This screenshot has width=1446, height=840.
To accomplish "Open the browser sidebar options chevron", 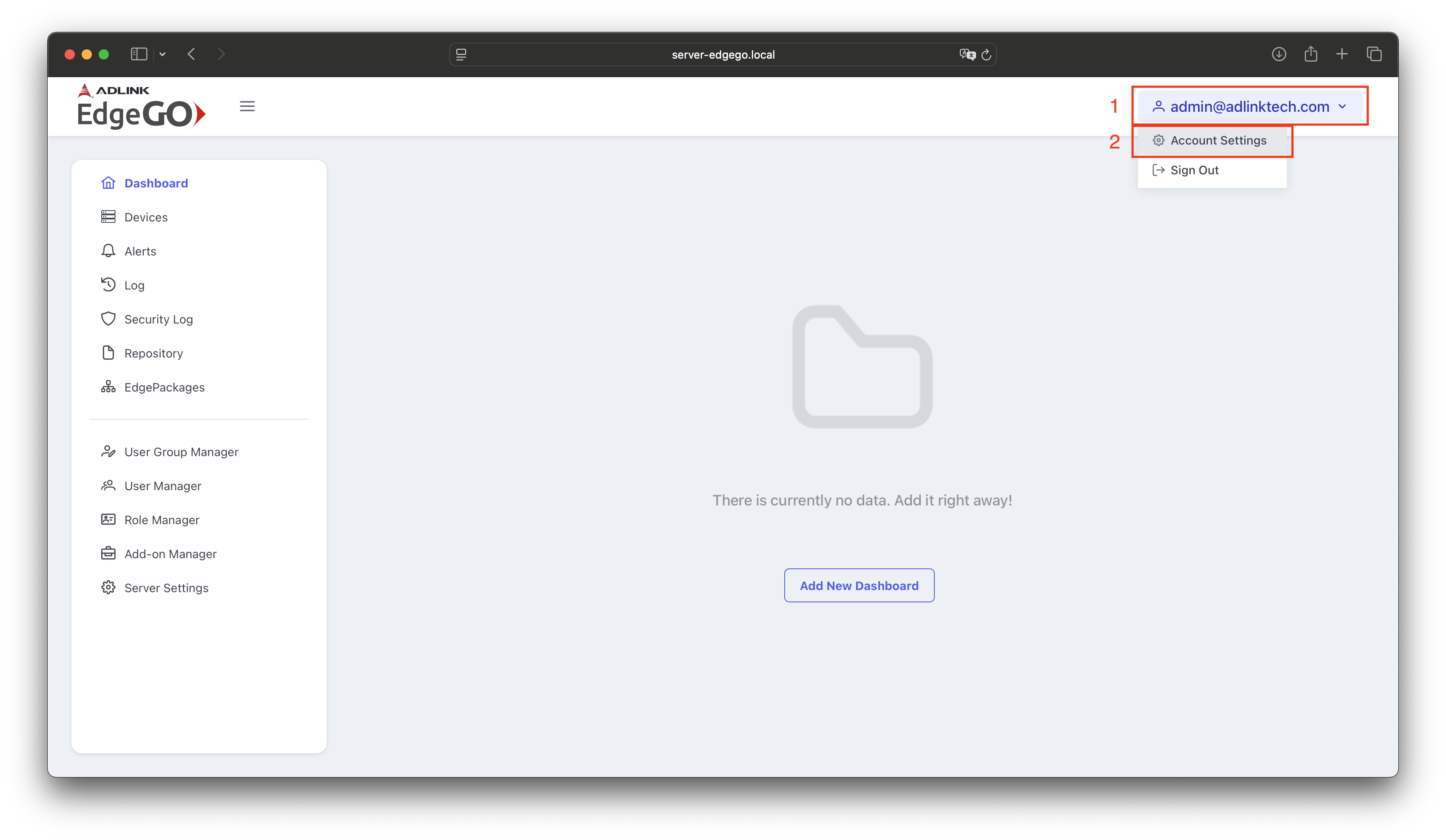I will tap(162, 54).
